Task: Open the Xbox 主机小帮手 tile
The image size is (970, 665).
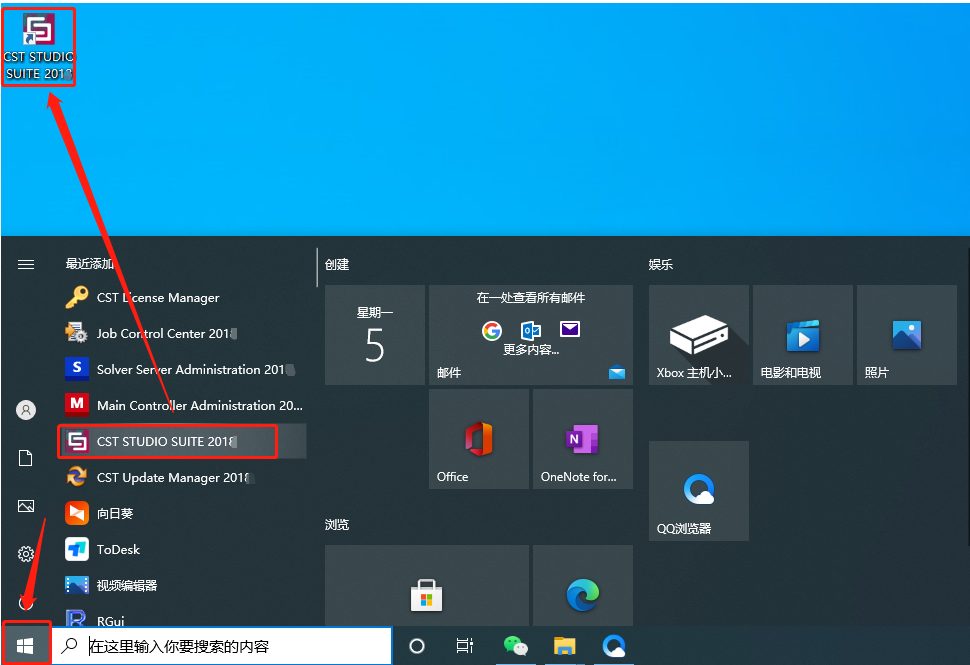Action: point(699,335)
